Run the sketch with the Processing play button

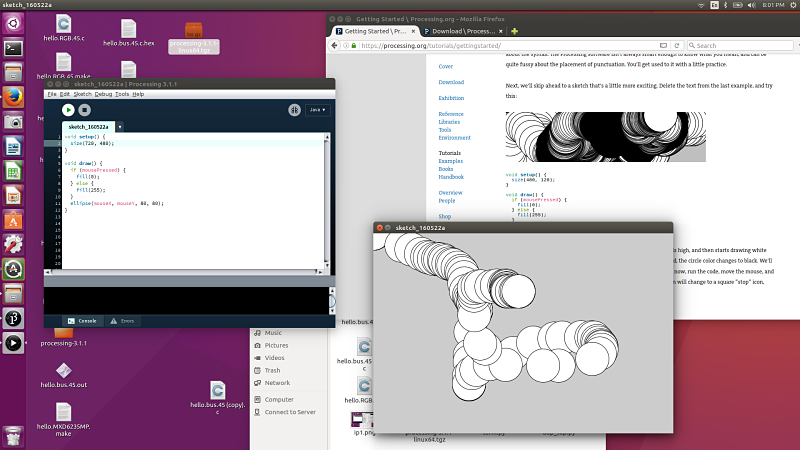[68, 110]
